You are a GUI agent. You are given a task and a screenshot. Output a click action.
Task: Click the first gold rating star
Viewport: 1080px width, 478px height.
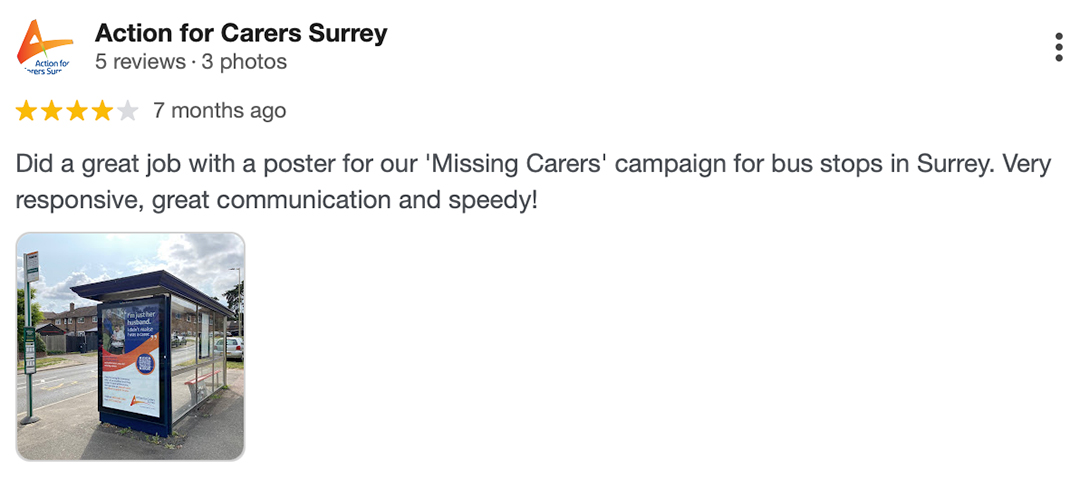[26, 111]
